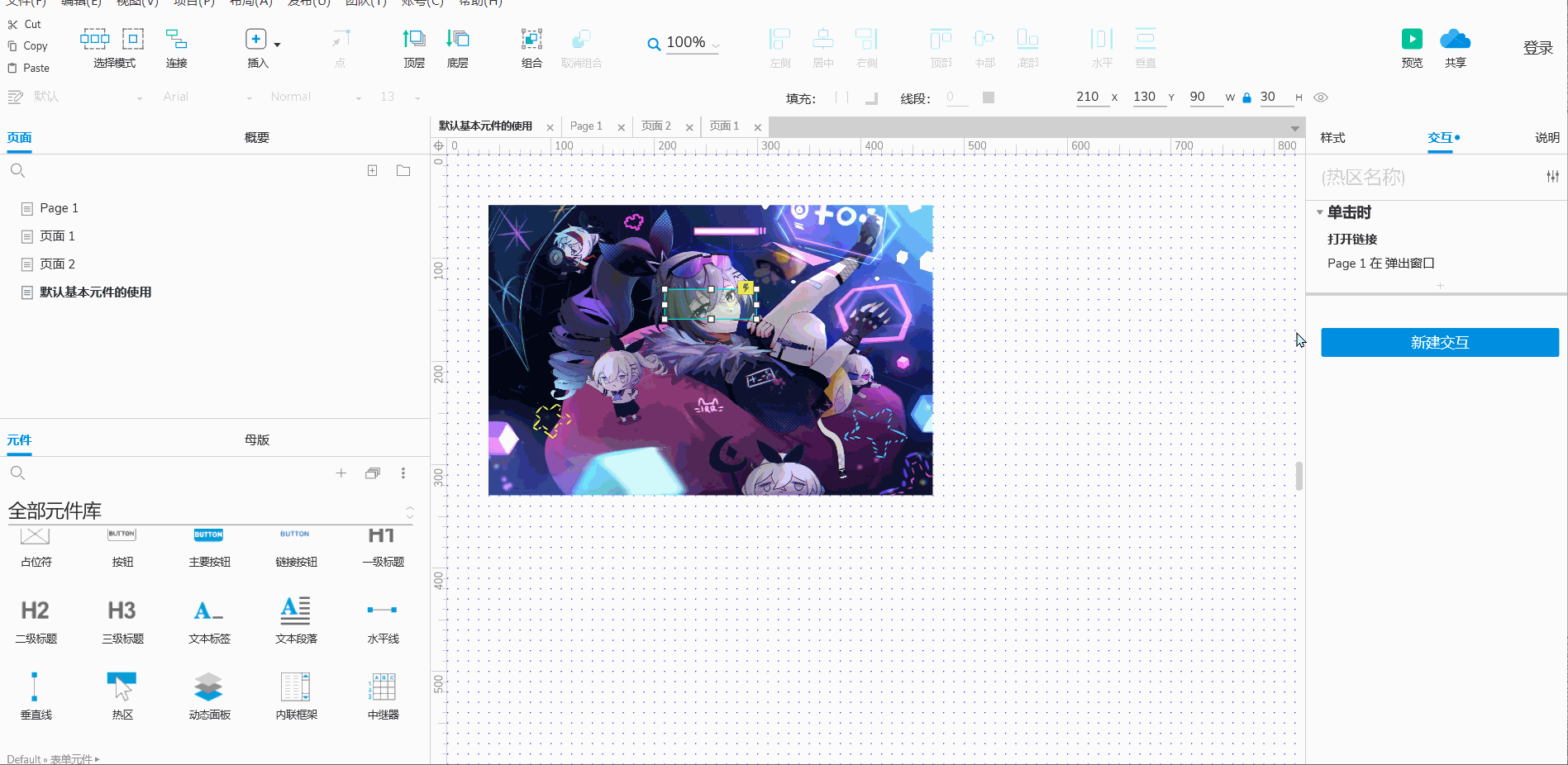Click the 组合 group icon
Screen dimensions: 1568x765
(x=531, y=39)
